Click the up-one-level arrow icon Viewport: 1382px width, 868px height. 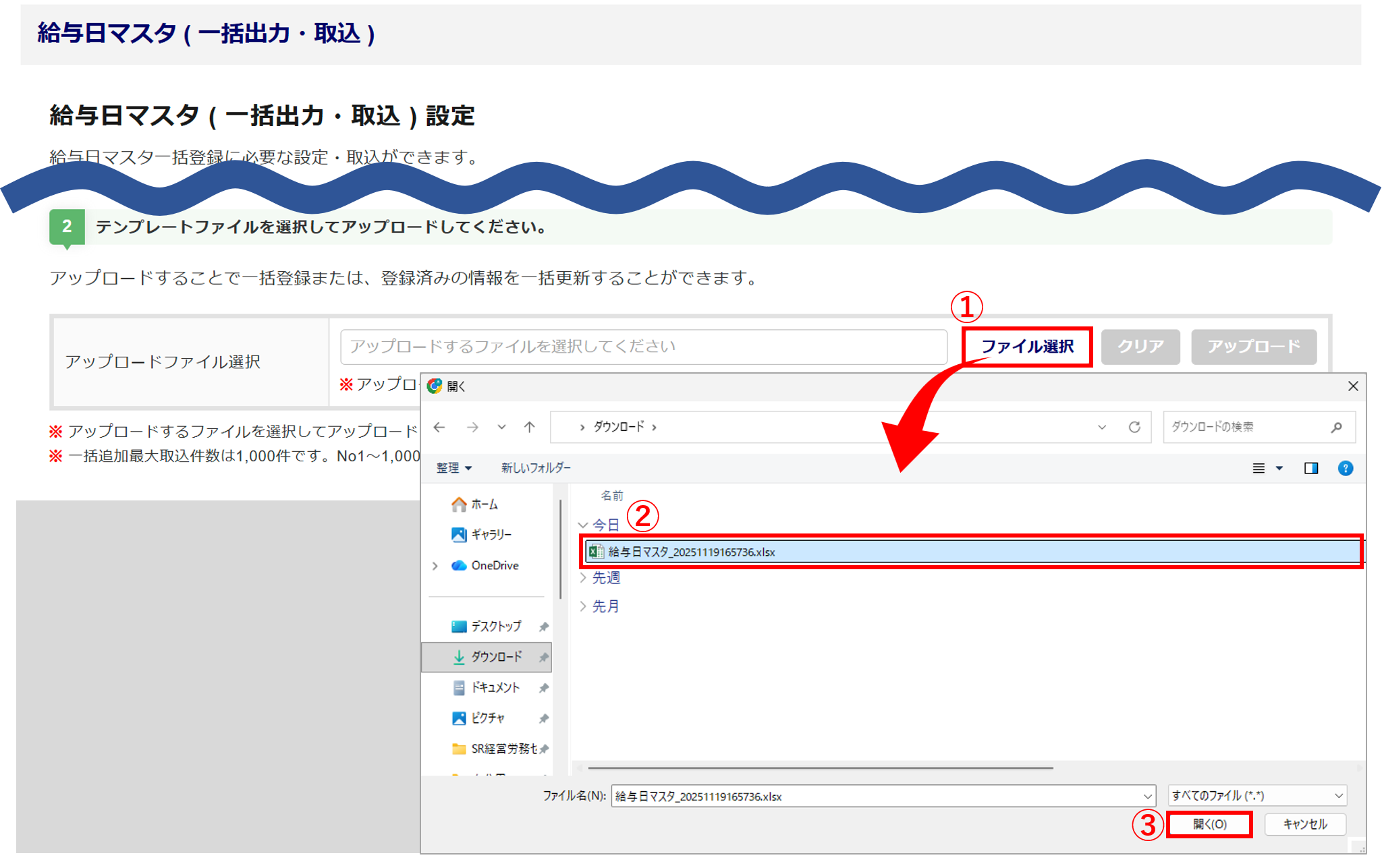tap(530, 427)
